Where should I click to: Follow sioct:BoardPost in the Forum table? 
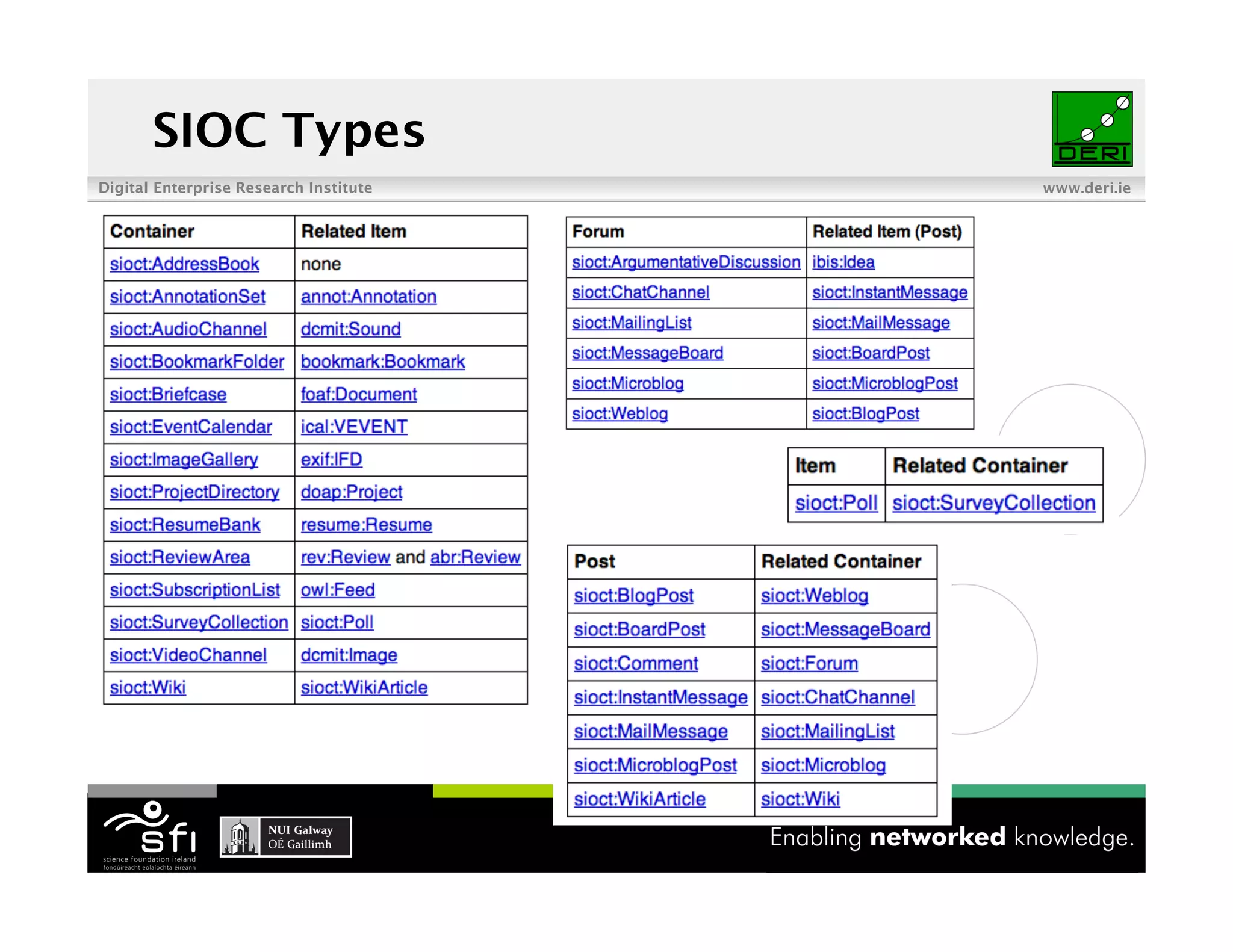pos(871,353)
